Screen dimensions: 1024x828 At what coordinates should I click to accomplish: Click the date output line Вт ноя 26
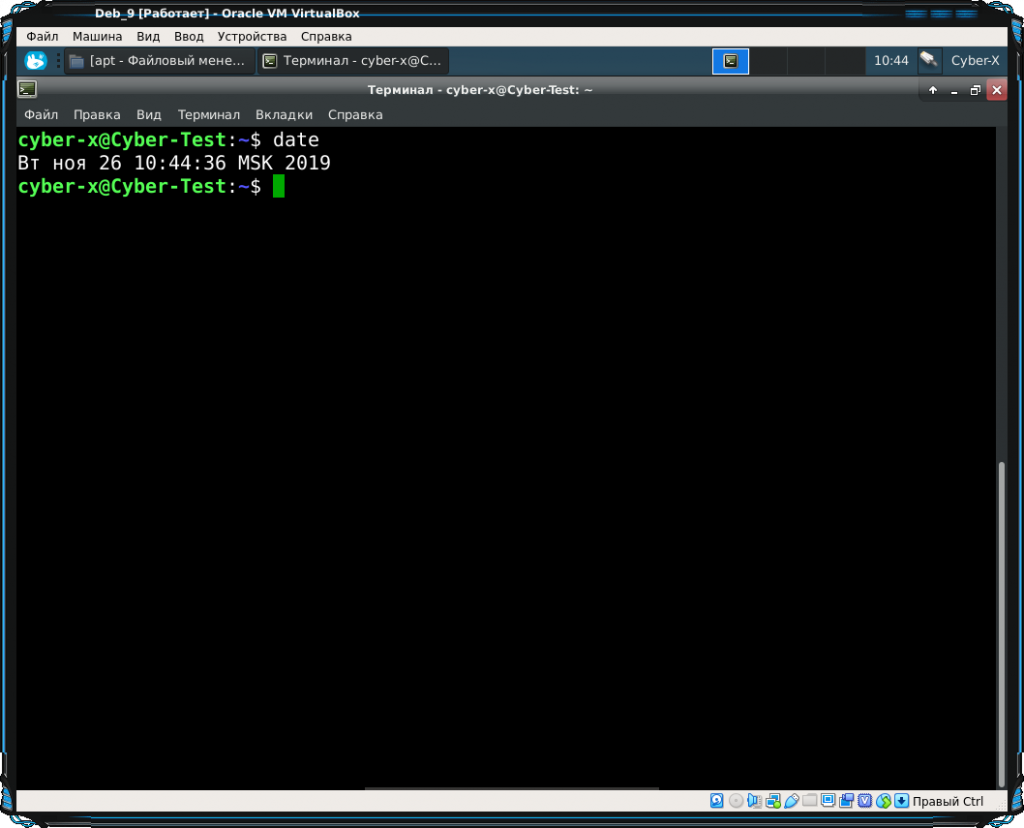(x=174, y=163)
